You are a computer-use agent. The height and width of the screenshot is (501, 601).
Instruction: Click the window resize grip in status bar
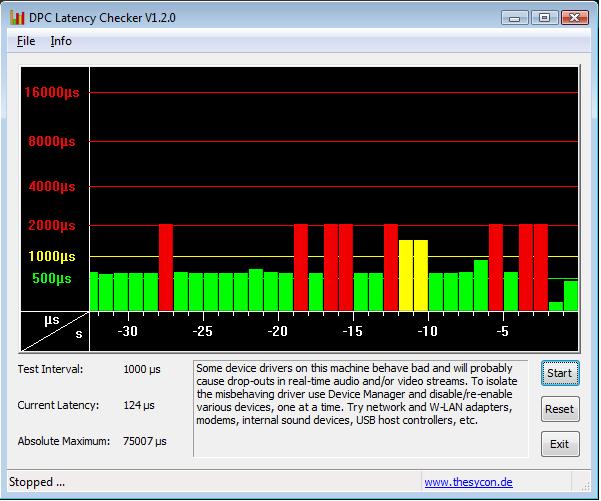585,486
